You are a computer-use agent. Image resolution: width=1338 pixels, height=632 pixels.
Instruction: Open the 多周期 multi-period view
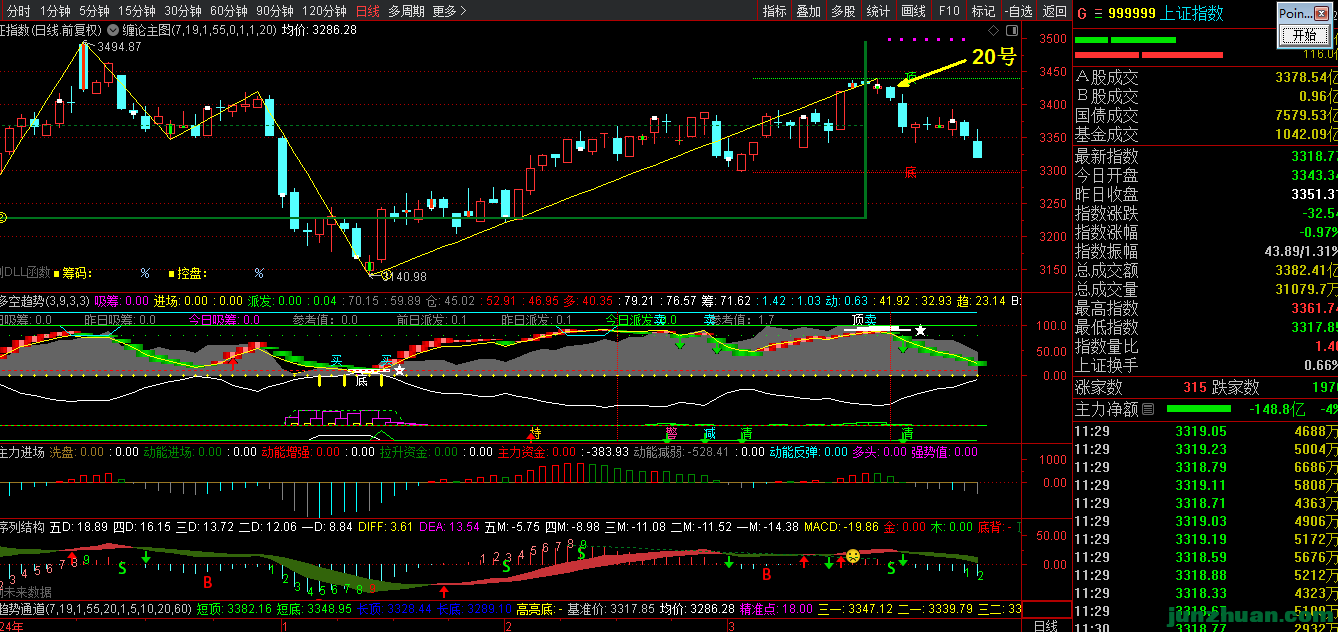tap(406, 11)
